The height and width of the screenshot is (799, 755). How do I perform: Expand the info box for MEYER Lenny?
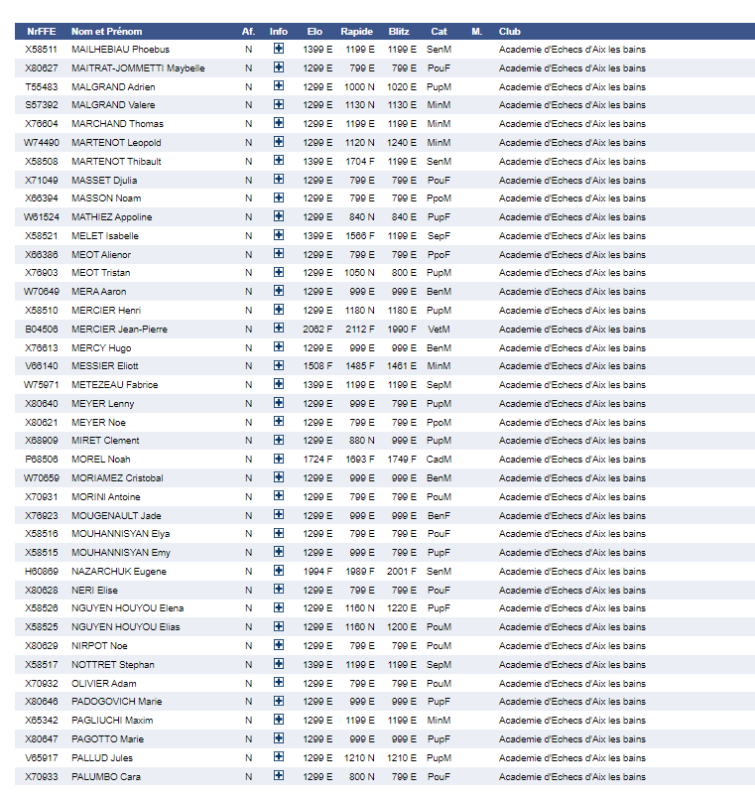click(278, 404)
